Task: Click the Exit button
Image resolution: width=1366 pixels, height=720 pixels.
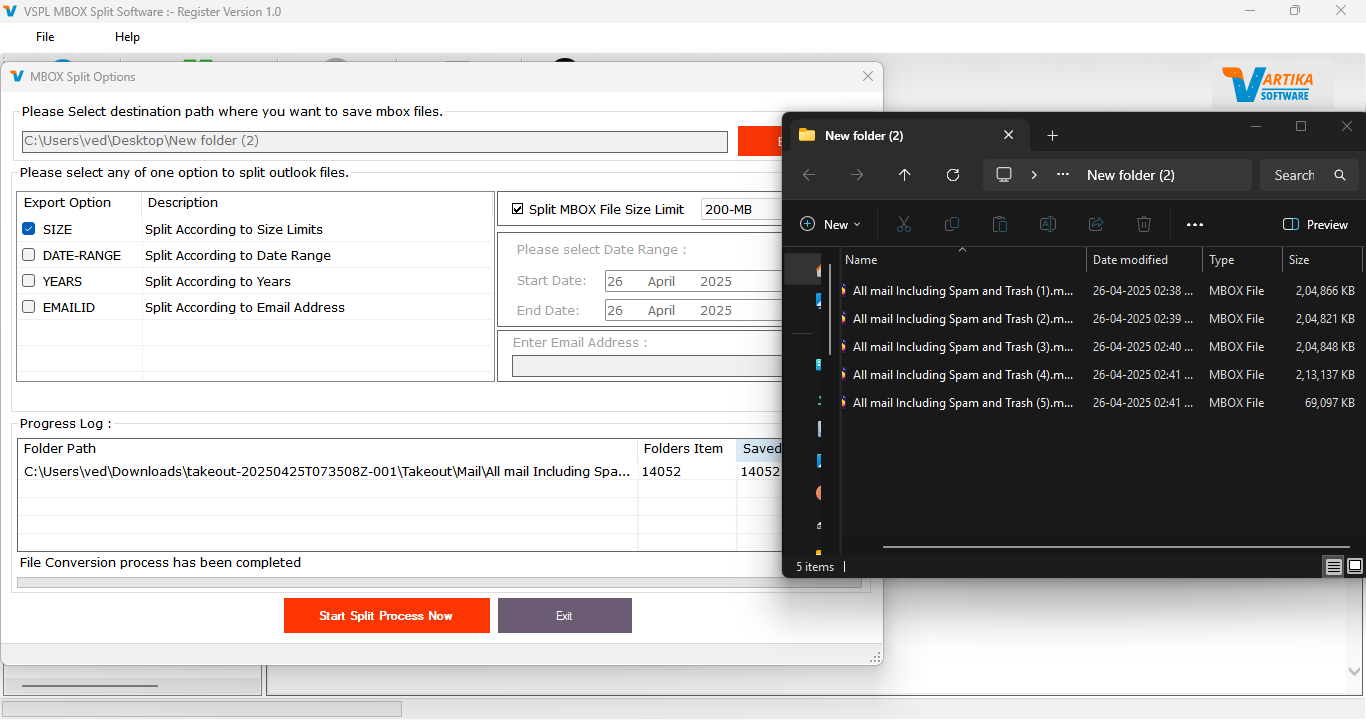Action: pos(565,616)
